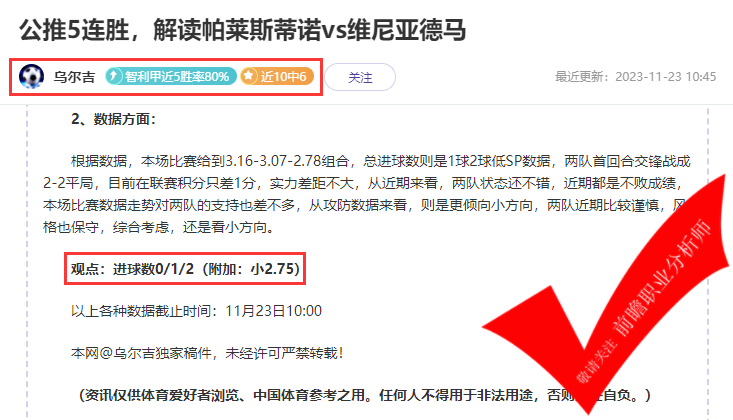Image resolution: width=733 pixels, height=420 pixels.
Task: Click the 2、数据方面 section heading
Action: coord(113,119)
